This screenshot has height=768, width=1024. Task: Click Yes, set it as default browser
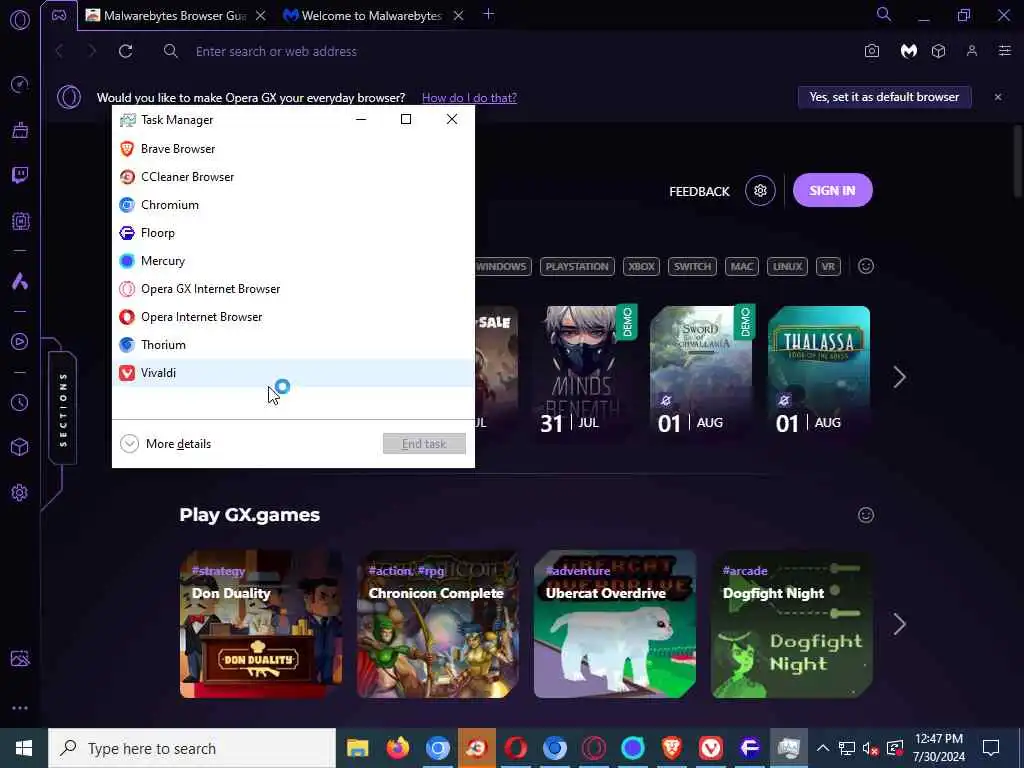click(x=884, y=97)
